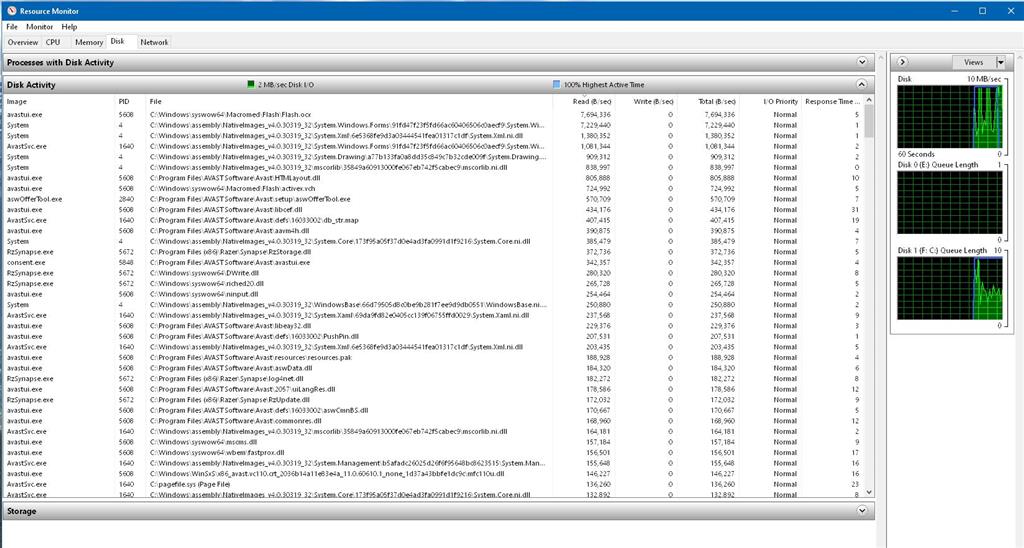Switch to the Memory tab
The height and width of the screenshot is (548, 1024).
click(x=89, y=42)
